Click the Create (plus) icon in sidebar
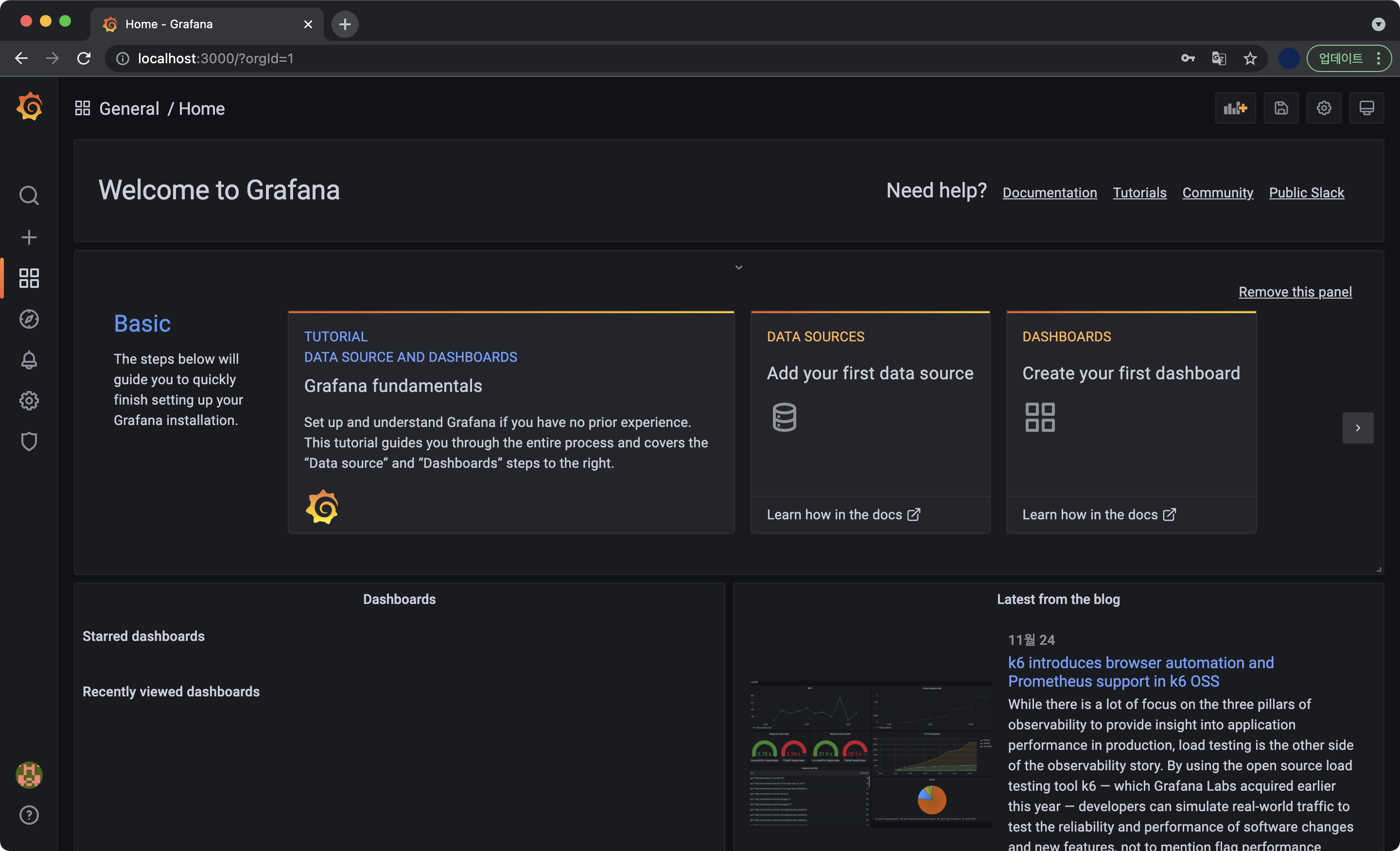The width and height of the screenshot is (1400, 851). point(28,237)
